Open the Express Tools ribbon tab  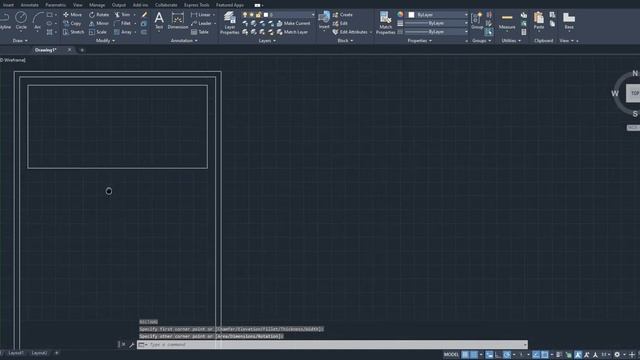point(196,5)
